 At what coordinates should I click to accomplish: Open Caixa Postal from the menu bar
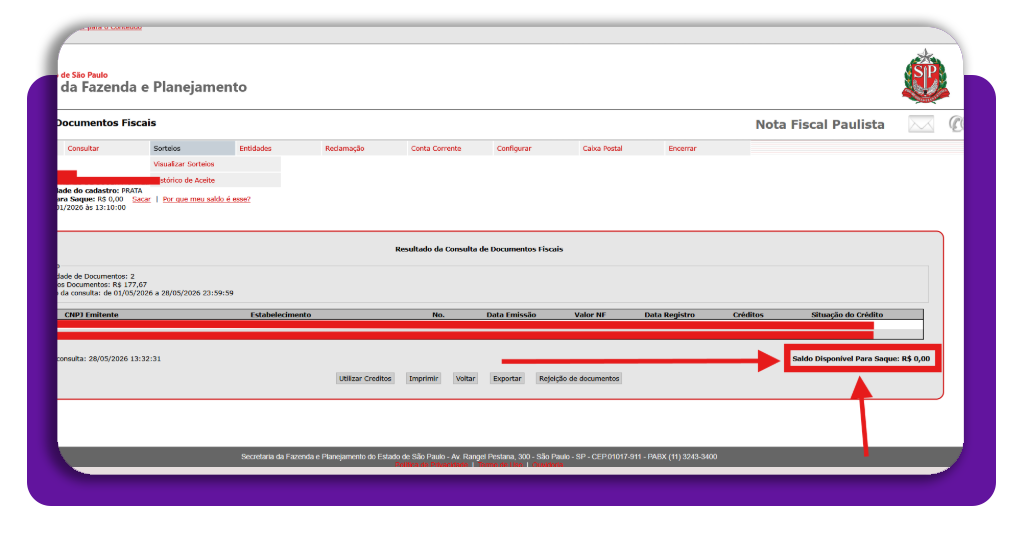[602, 148]
